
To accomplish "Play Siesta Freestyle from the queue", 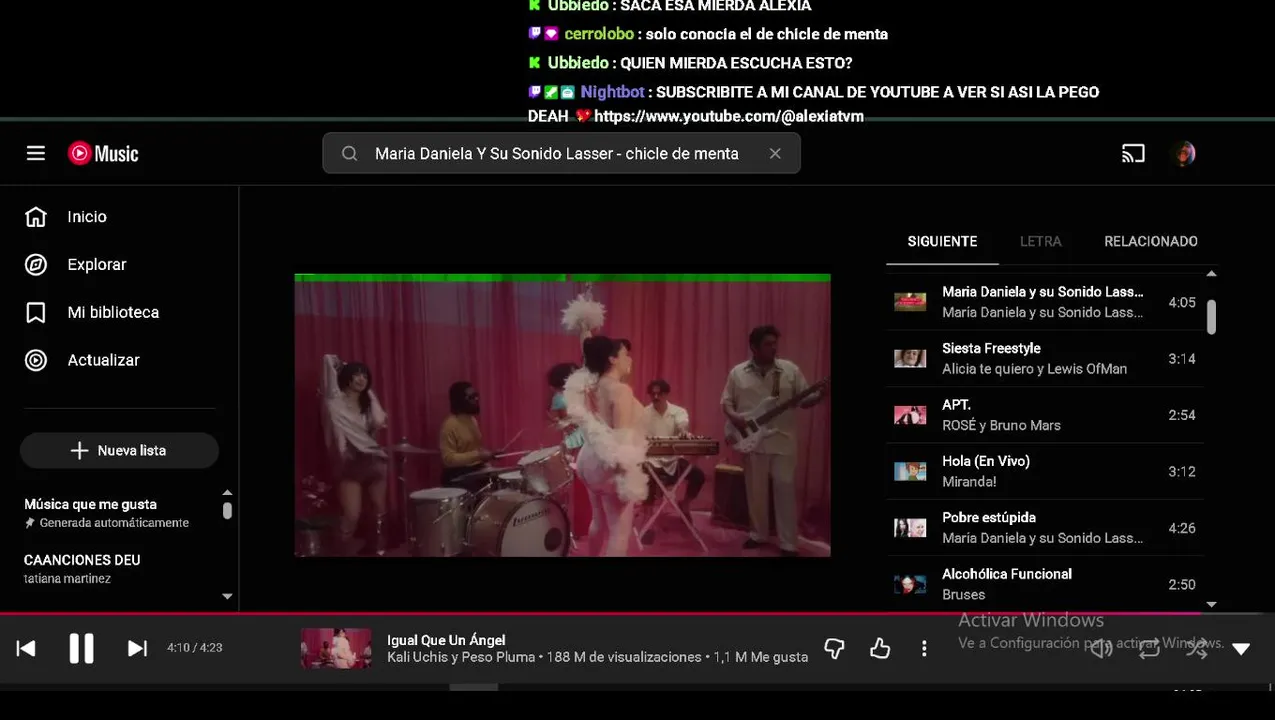I will pos(1045,358).
